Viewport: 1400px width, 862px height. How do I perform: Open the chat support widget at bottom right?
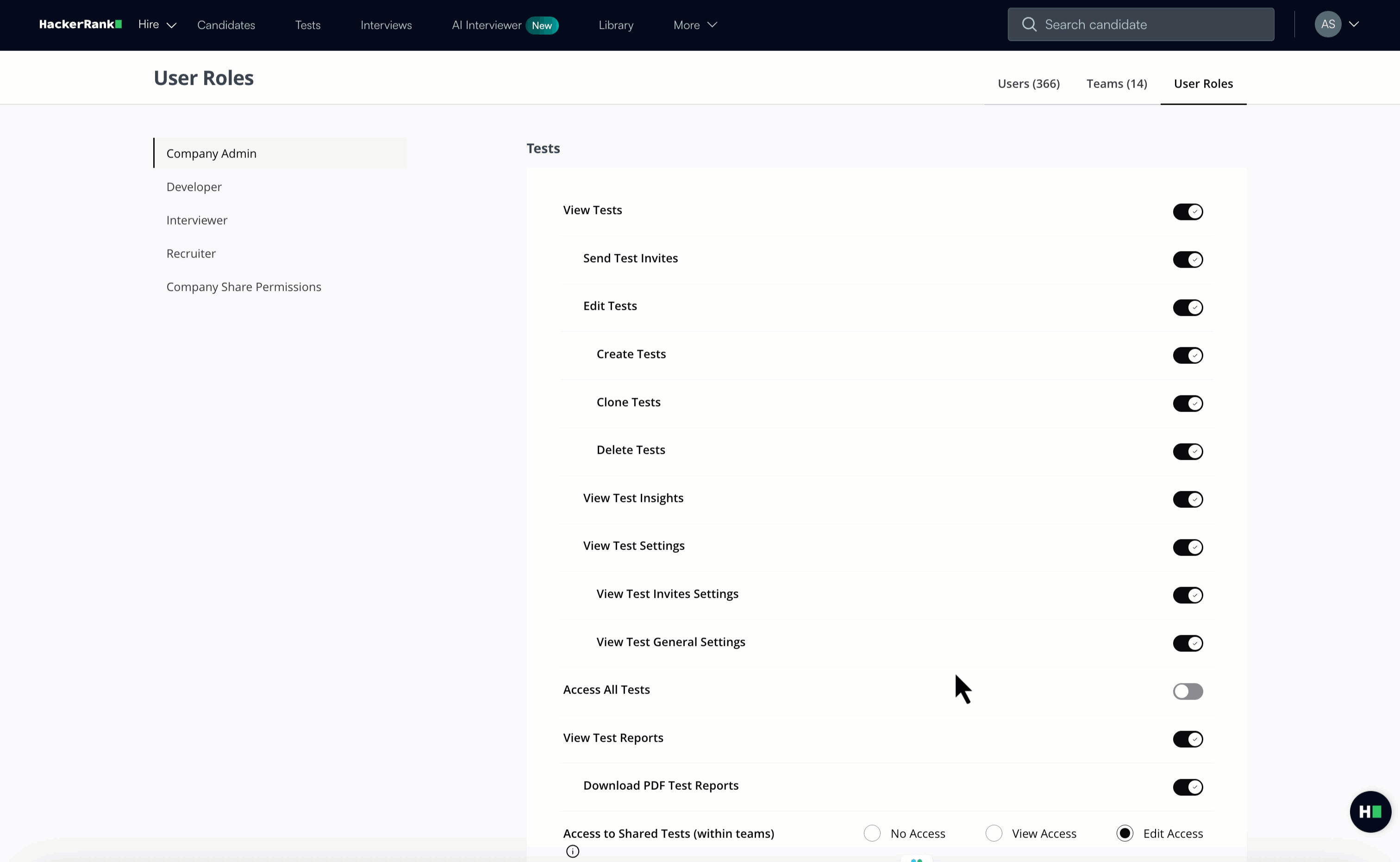(x=1370, y=811)
